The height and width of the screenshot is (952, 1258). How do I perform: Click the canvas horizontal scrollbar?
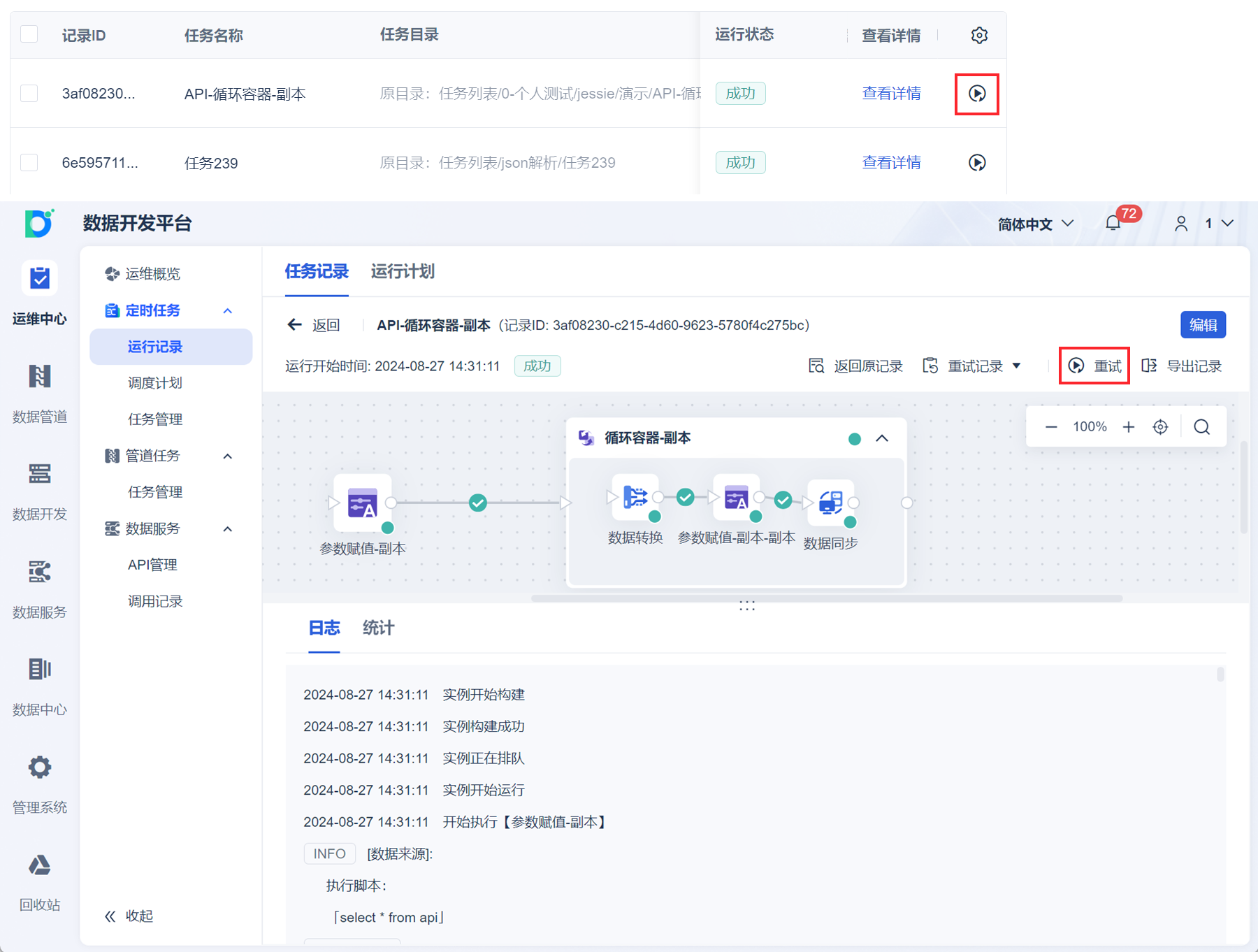click(x=827, y=598)
